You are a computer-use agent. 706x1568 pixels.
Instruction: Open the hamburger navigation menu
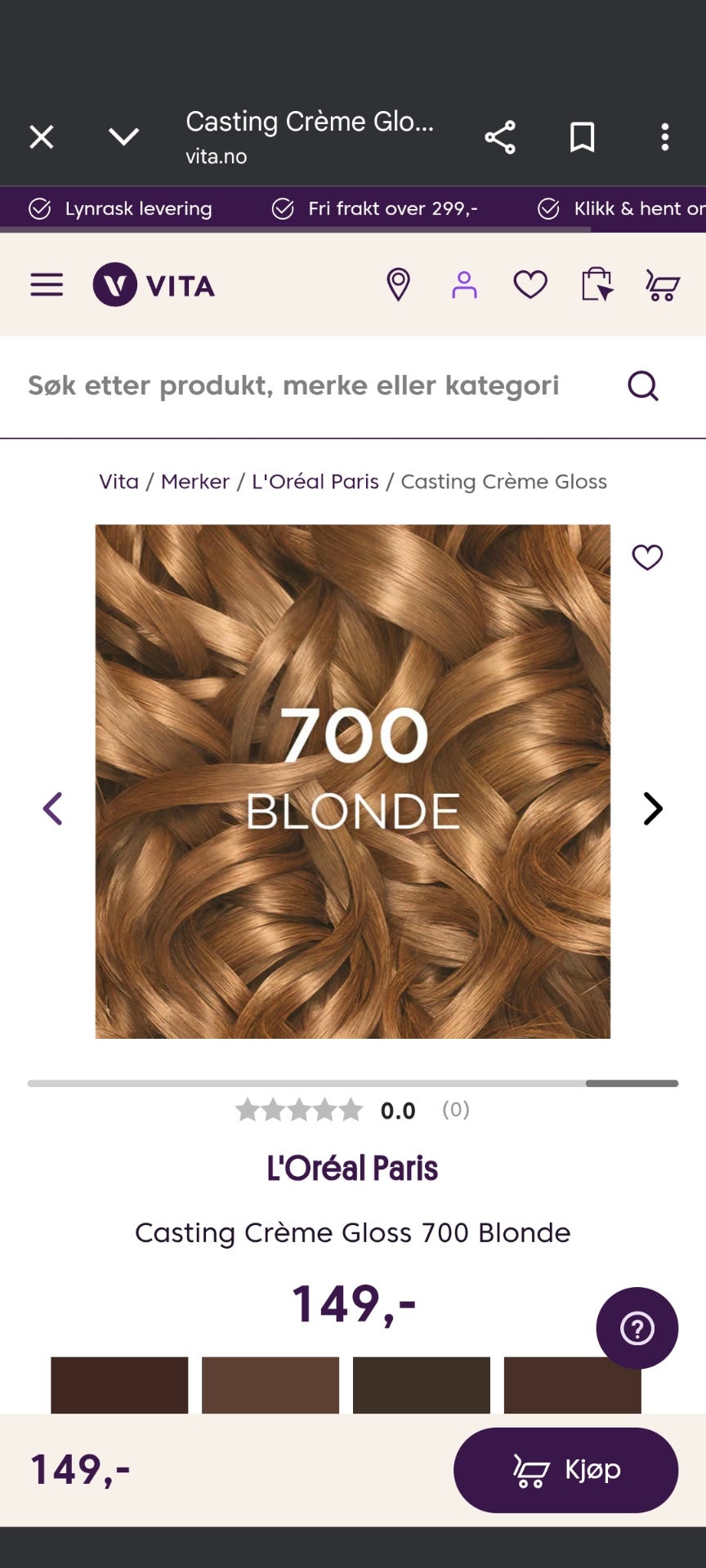click(47, 285)
